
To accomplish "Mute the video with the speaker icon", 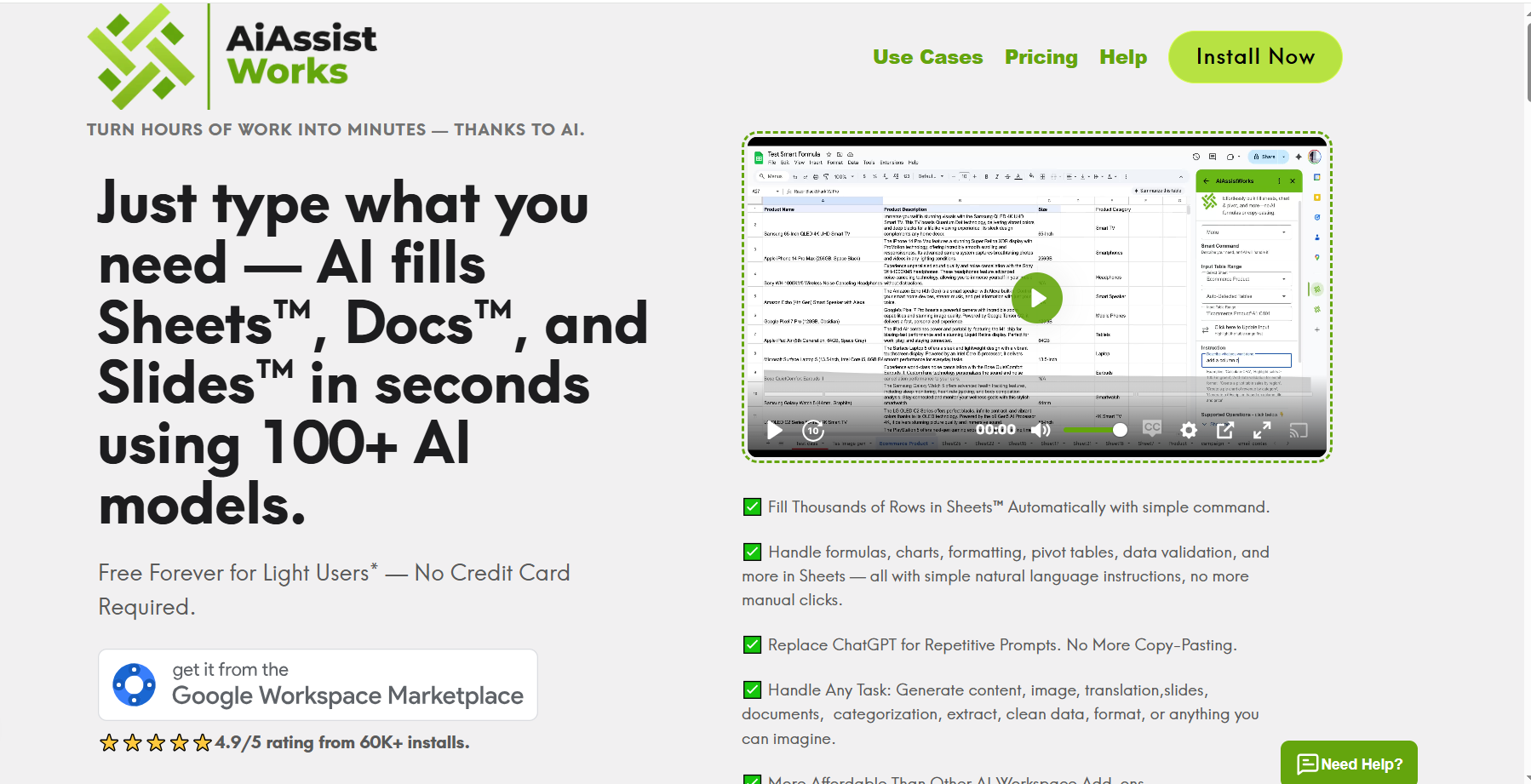I will click(x=1041, y=430).
